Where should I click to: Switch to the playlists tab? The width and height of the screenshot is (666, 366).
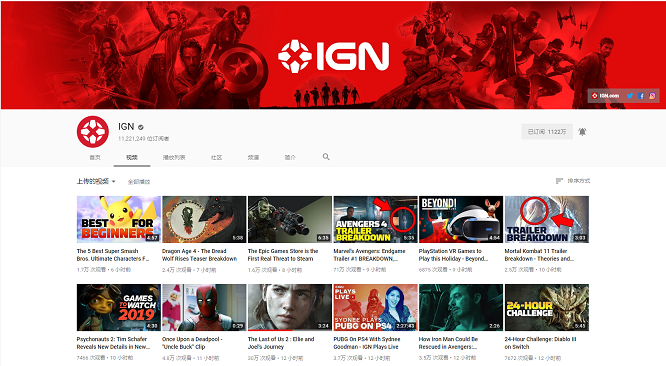tap(174, 157)
